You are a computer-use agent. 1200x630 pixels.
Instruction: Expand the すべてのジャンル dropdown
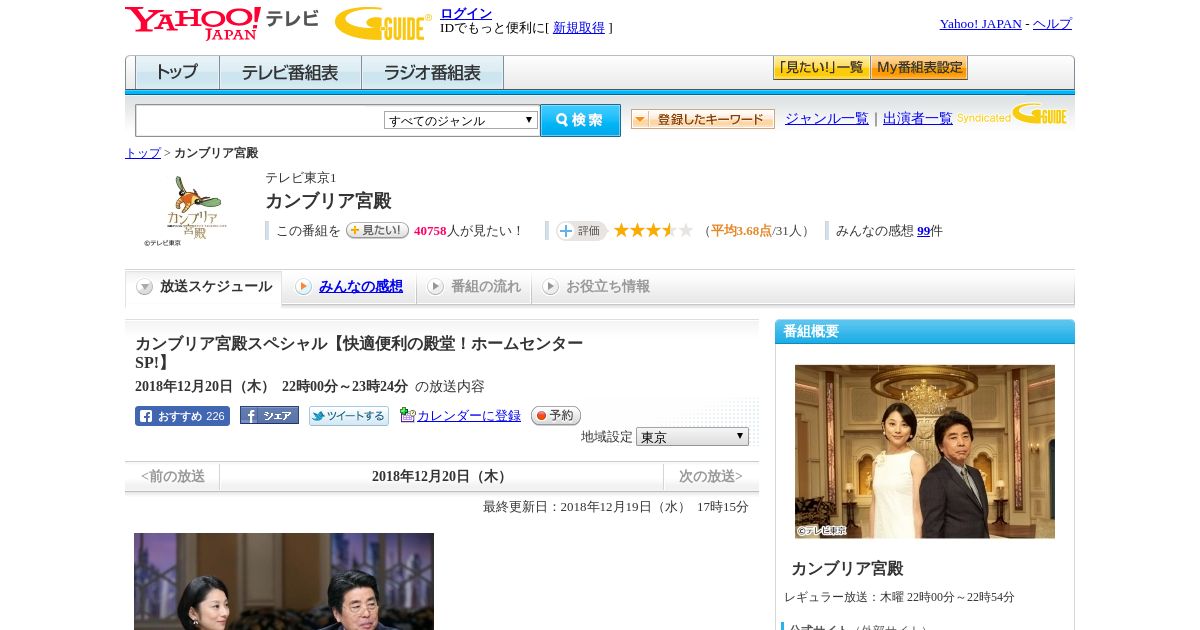click(461, 120)
